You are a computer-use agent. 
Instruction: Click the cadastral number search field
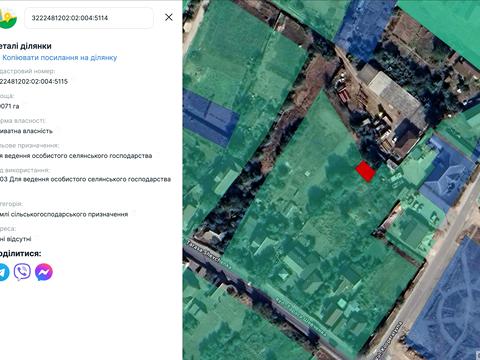coord(89,18)
